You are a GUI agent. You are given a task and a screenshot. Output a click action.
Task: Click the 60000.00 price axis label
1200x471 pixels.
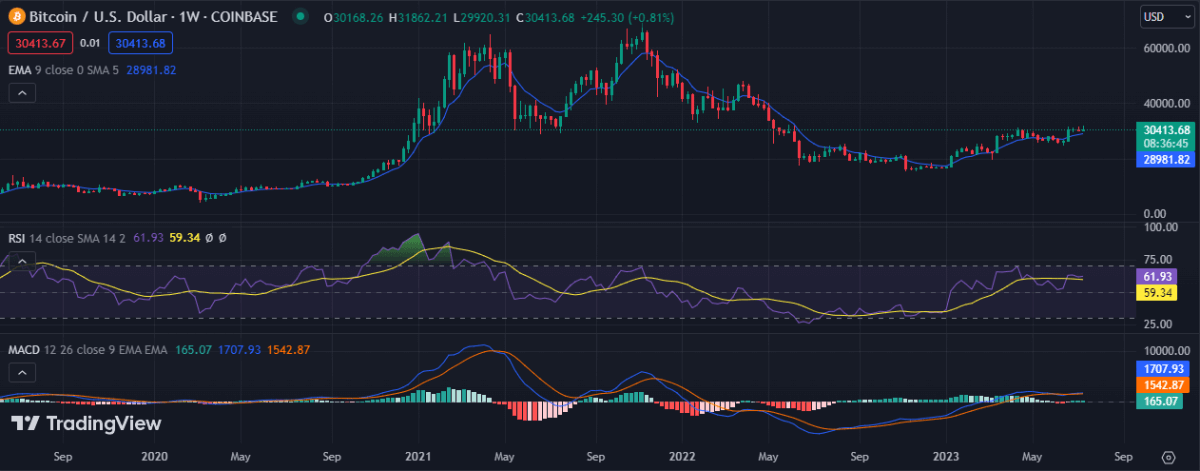coord(1167,47)
